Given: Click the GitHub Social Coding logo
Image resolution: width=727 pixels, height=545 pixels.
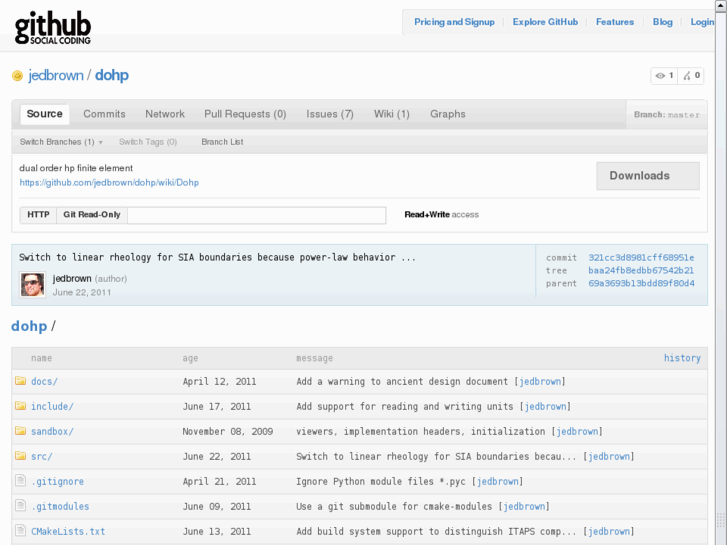Looking at the screenshot, I should coord(52,28).
